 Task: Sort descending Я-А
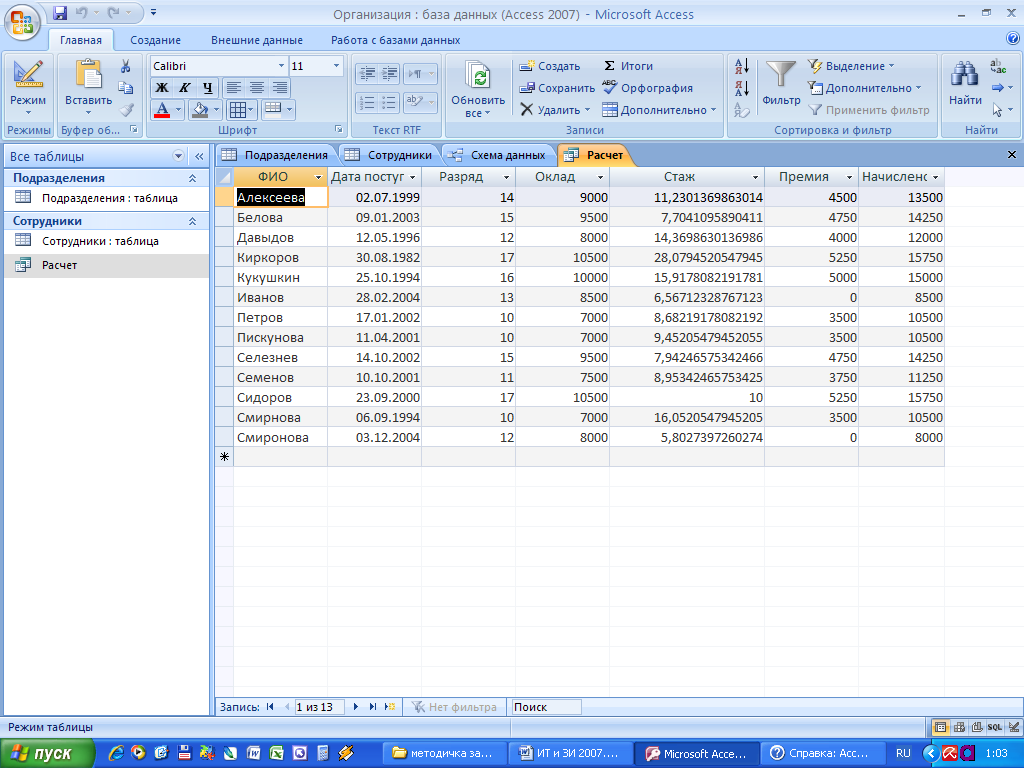(x=742, y=88)
